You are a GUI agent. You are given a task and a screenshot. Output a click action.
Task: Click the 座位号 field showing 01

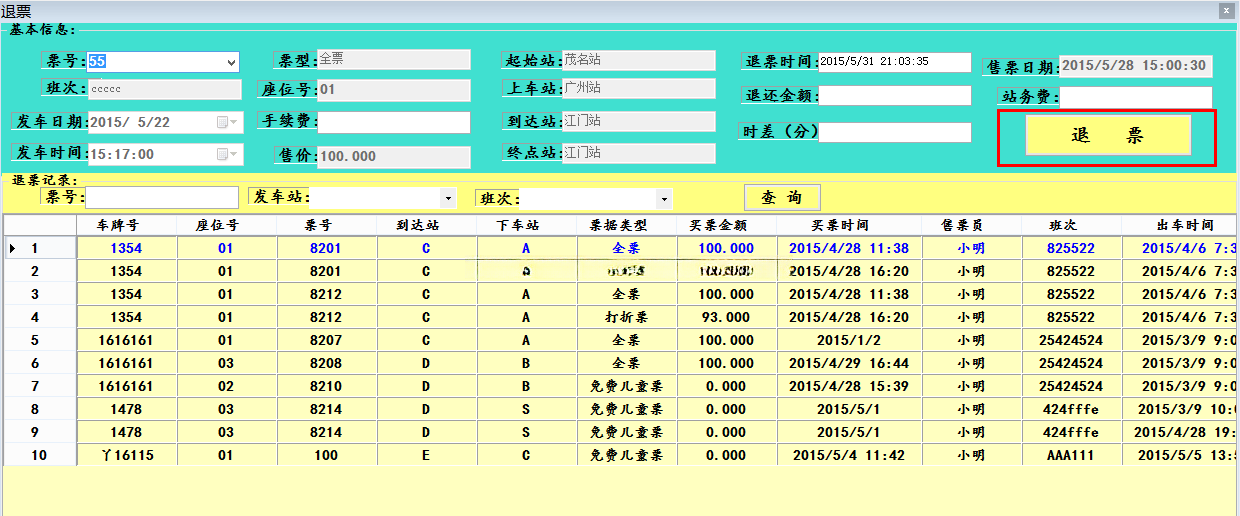point(394,90)
